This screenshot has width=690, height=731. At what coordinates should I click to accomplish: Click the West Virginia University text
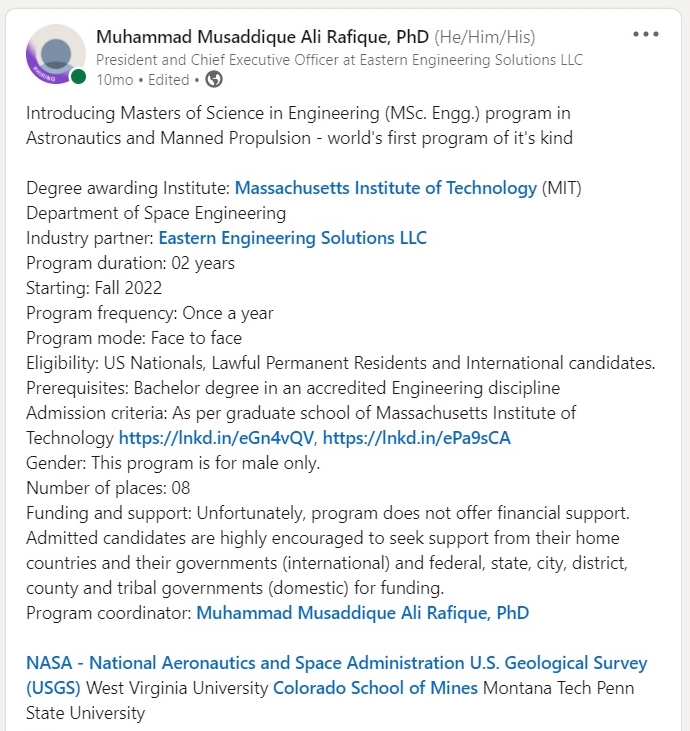[x=178, y=688]
